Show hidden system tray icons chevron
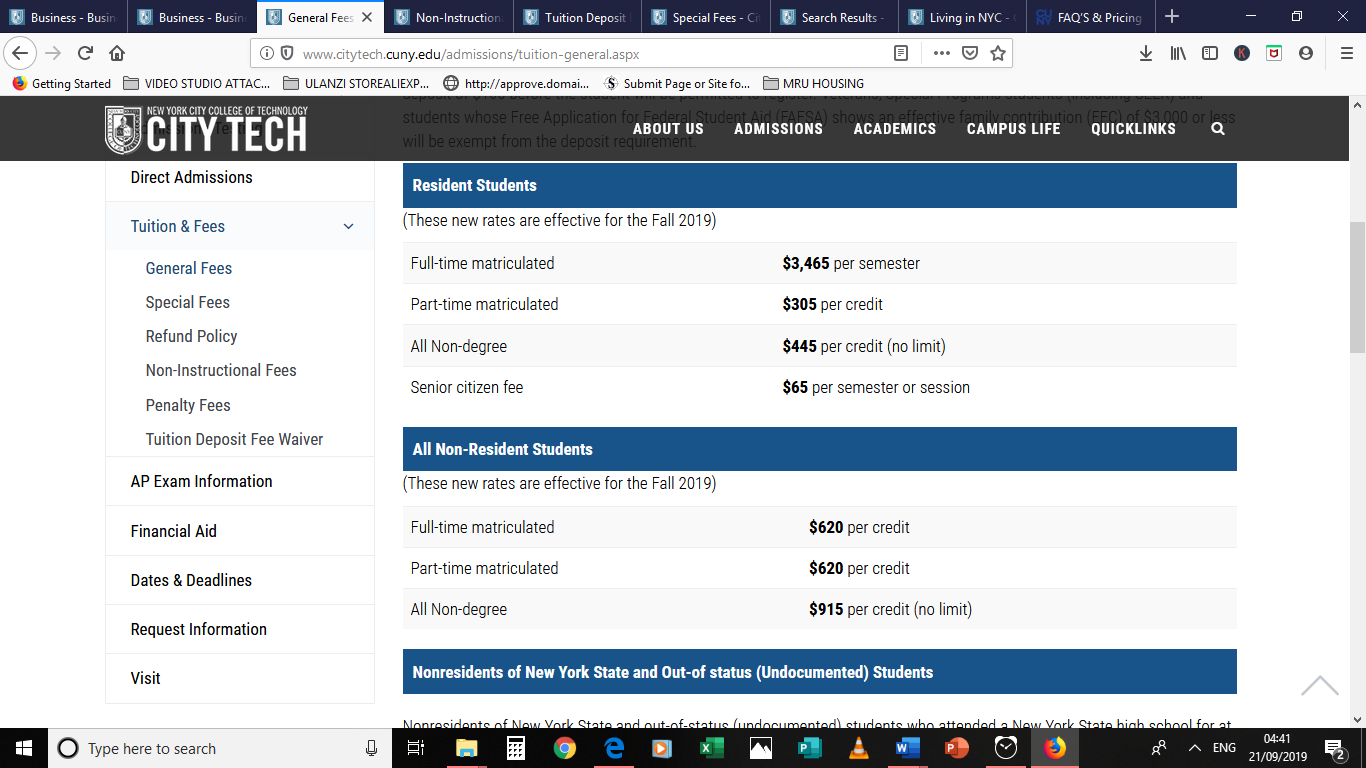 [x=1194, y=748]
